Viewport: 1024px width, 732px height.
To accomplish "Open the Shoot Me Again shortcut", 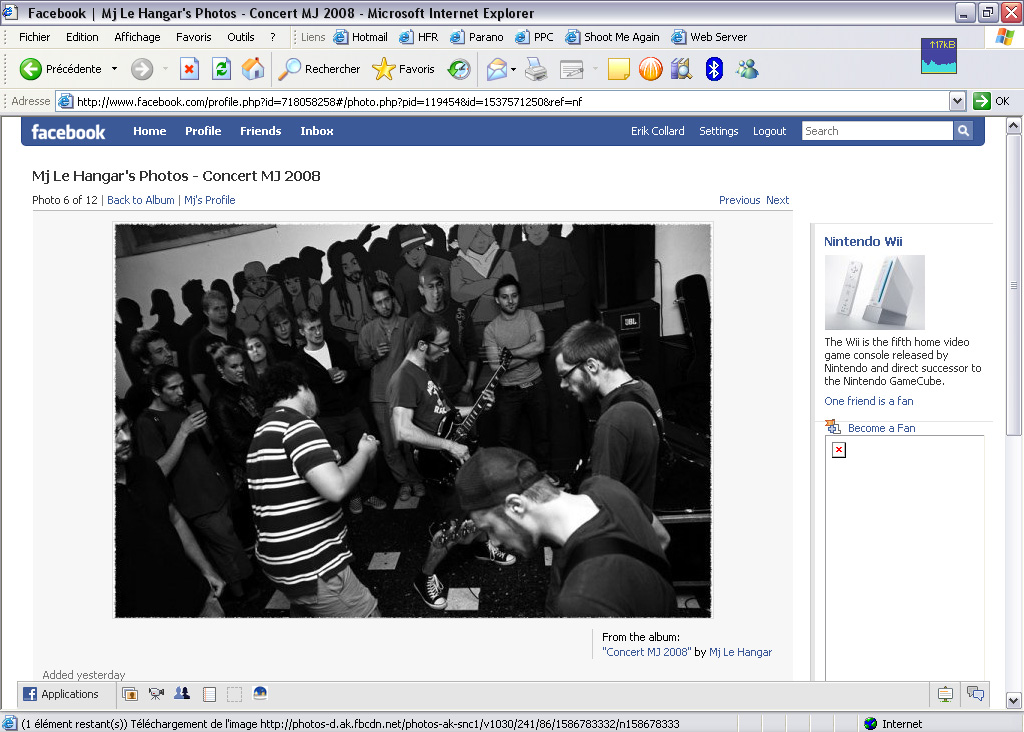I will (613, 37).
